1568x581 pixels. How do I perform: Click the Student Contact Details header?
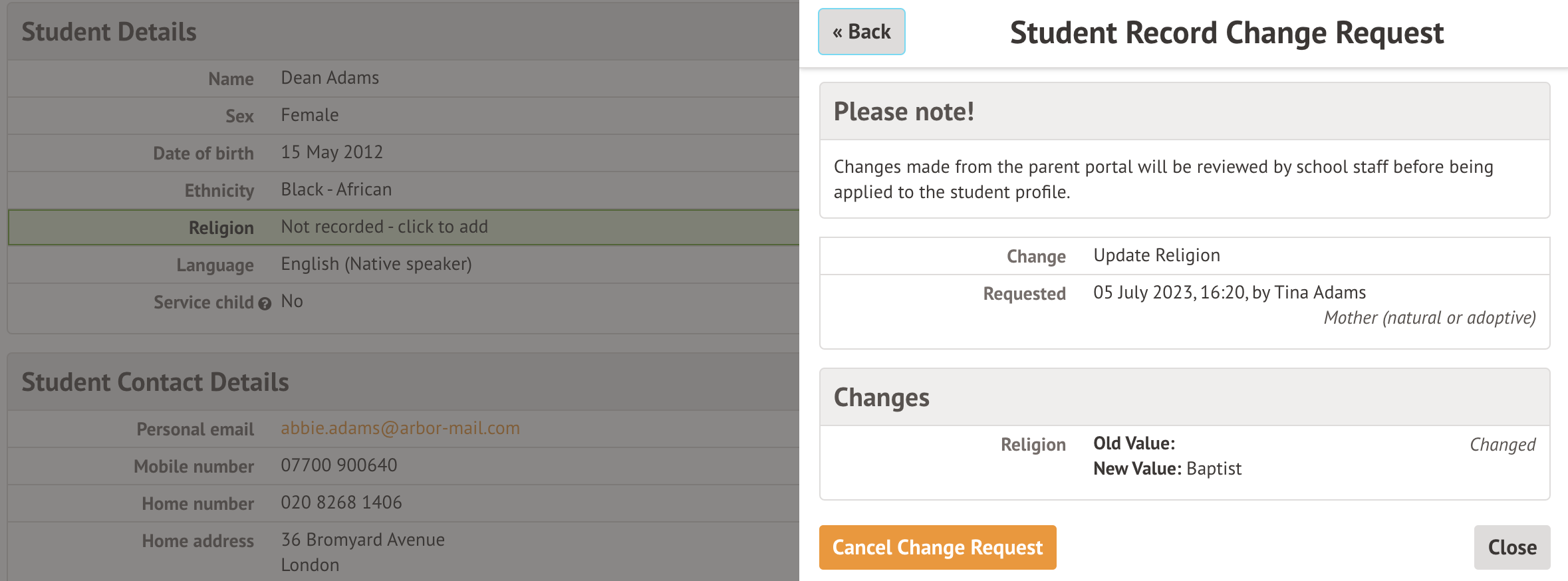[x=155, y=382]
